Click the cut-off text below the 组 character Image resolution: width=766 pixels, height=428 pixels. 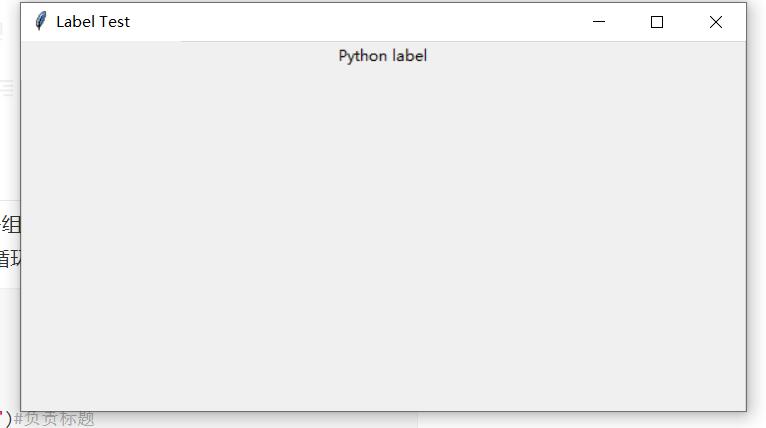click(x=10, y=258)
